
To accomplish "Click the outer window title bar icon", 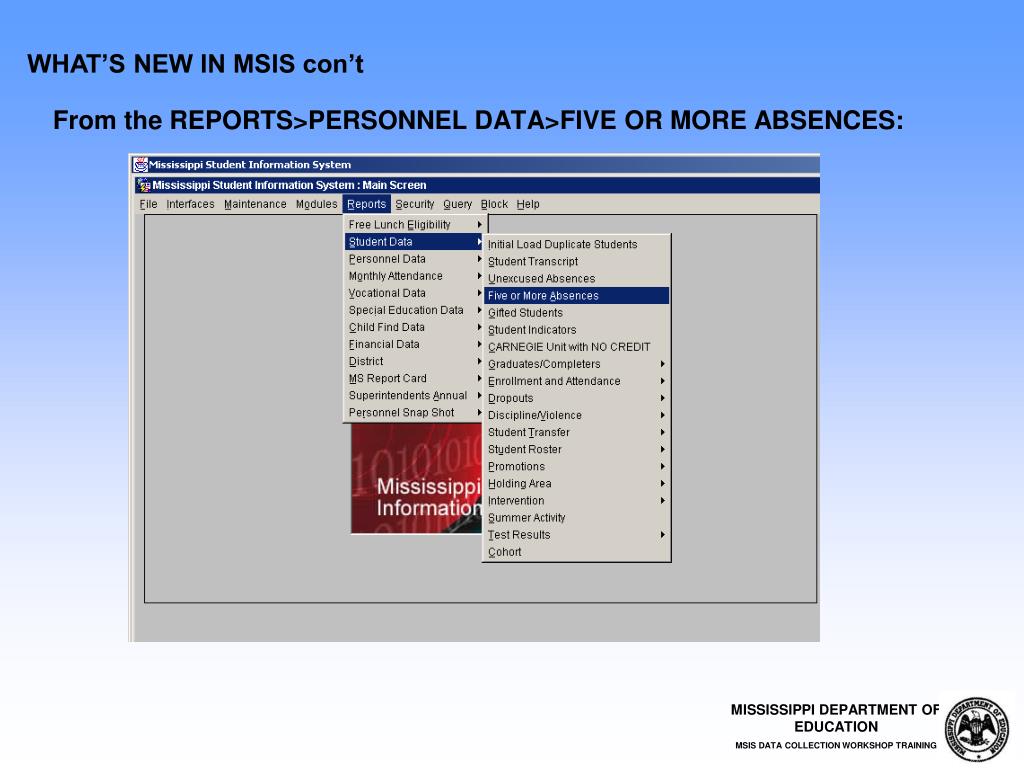I will [140, 165].
